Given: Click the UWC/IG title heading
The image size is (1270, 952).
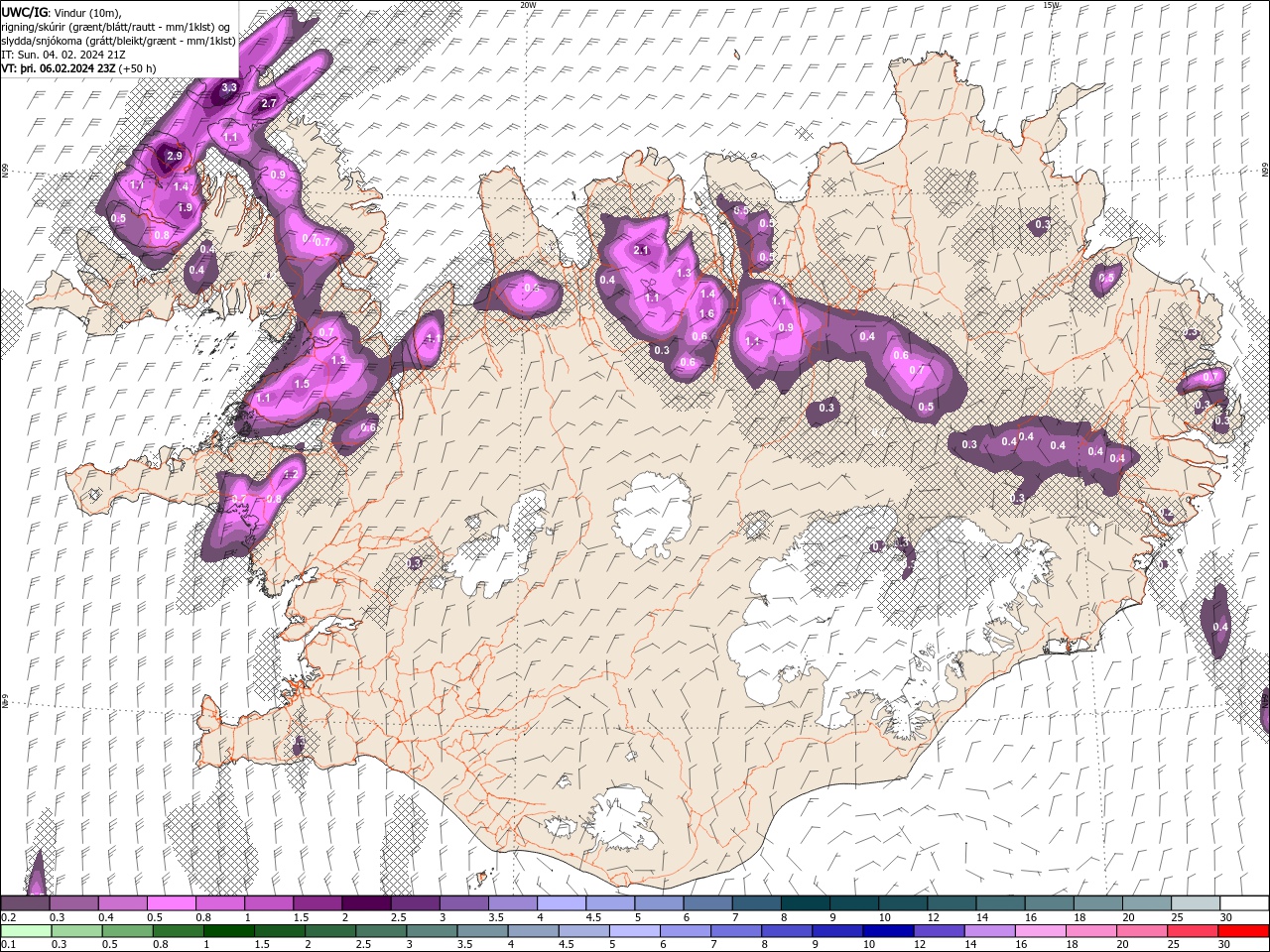Looking at the screenshot, I should (x=23, y=12).
